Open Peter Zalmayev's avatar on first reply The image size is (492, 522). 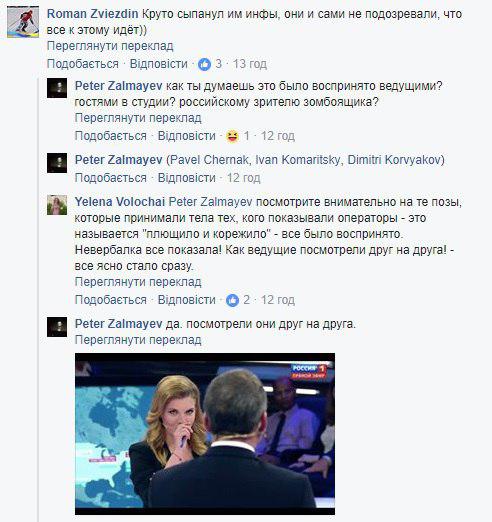tap(57, 88)
